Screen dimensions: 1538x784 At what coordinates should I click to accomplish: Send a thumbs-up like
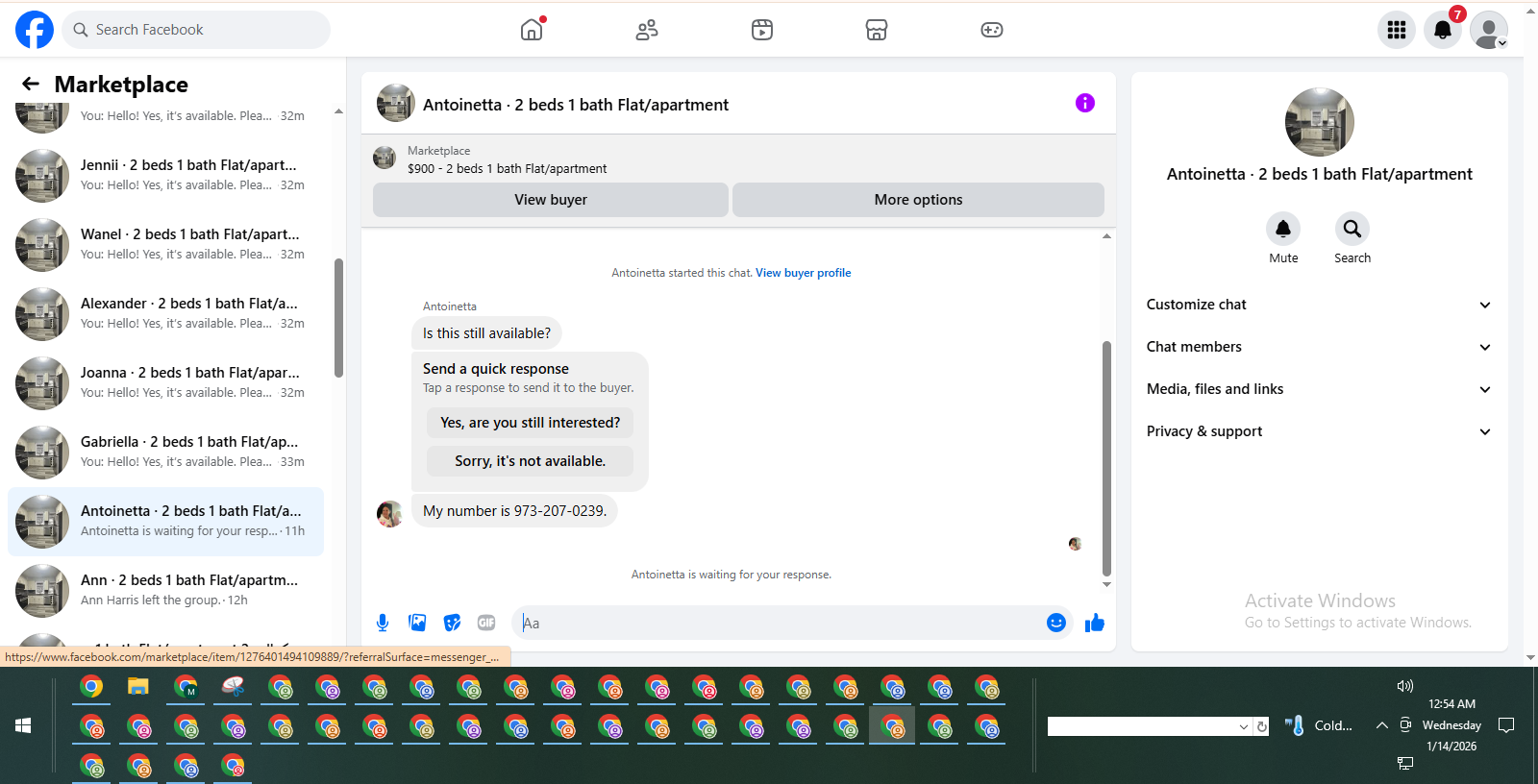click(x=1095, y=623)
